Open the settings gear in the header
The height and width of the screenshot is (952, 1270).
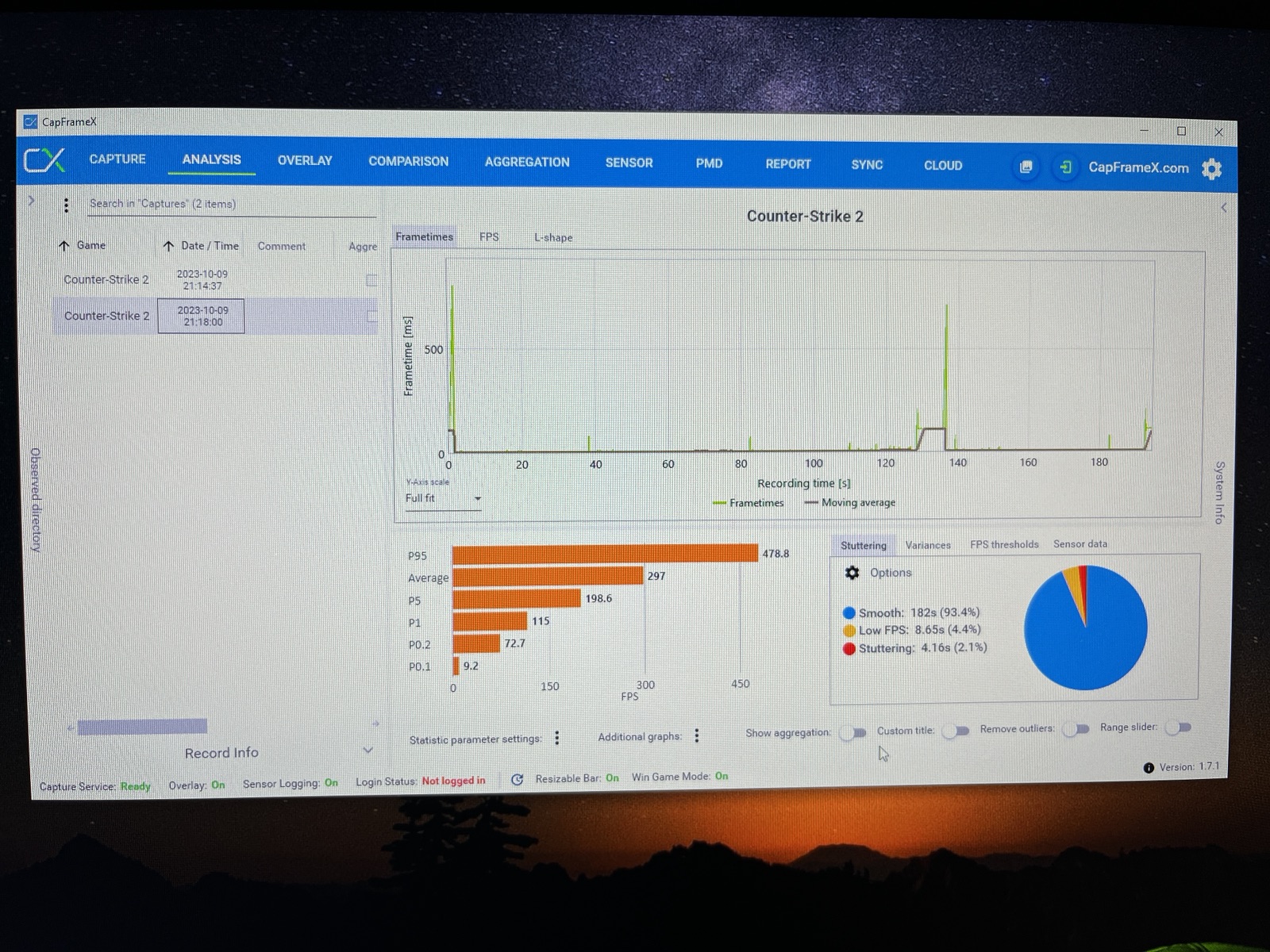click(x=1212, y=168)
